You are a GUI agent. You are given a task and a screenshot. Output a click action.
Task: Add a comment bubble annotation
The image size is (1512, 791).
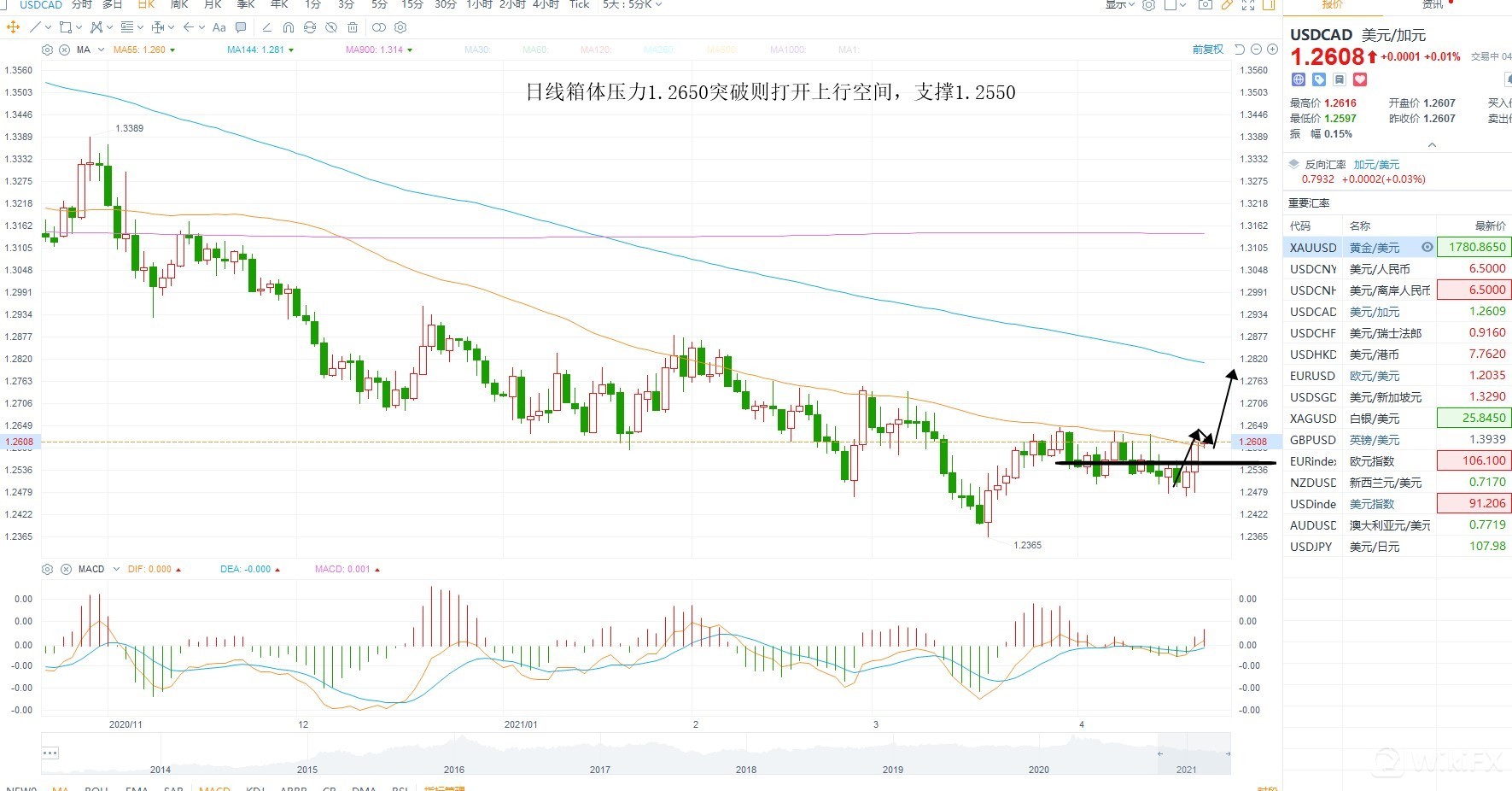(x=241, y=27)
